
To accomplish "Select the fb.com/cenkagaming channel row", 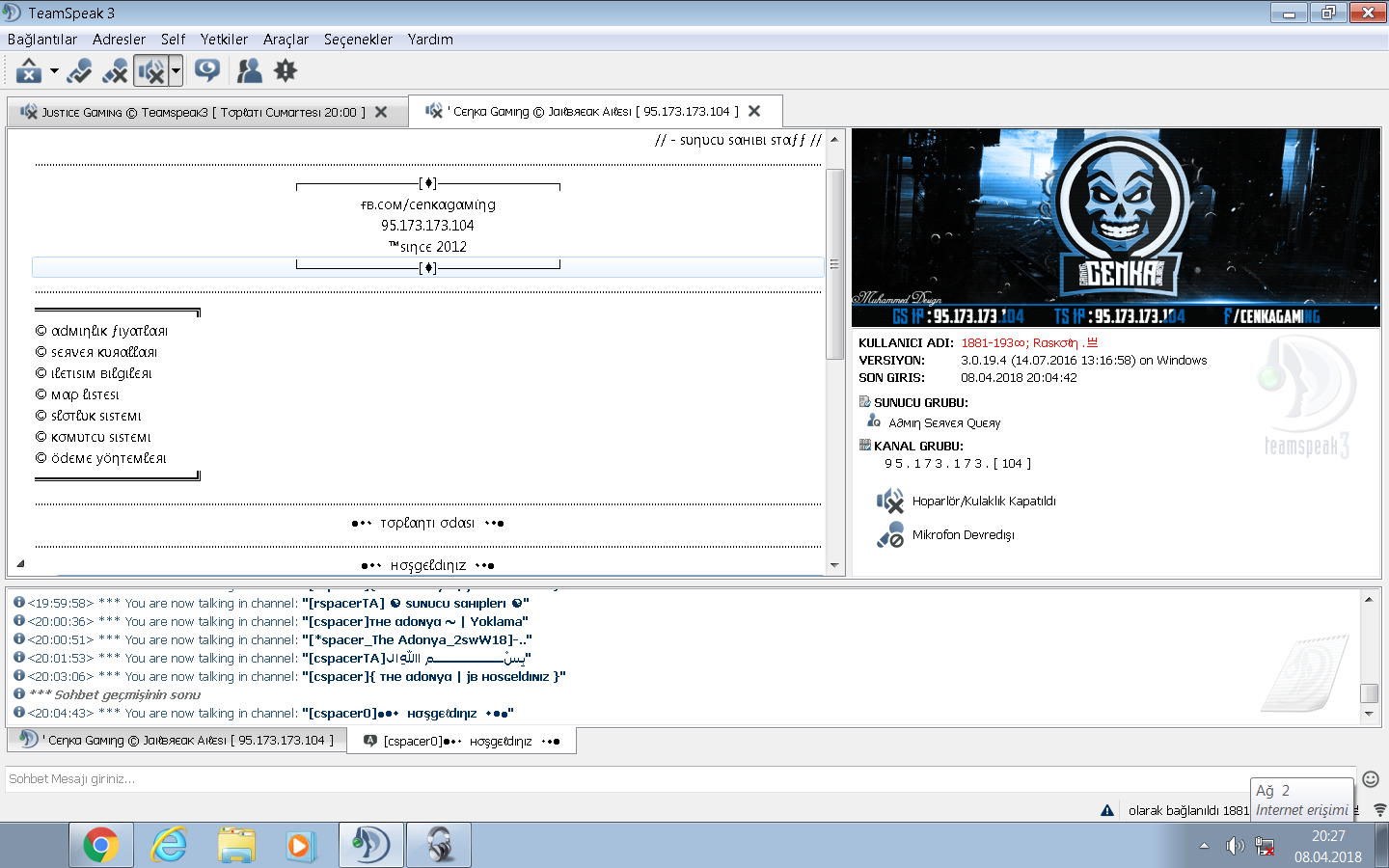I will 428,204.
